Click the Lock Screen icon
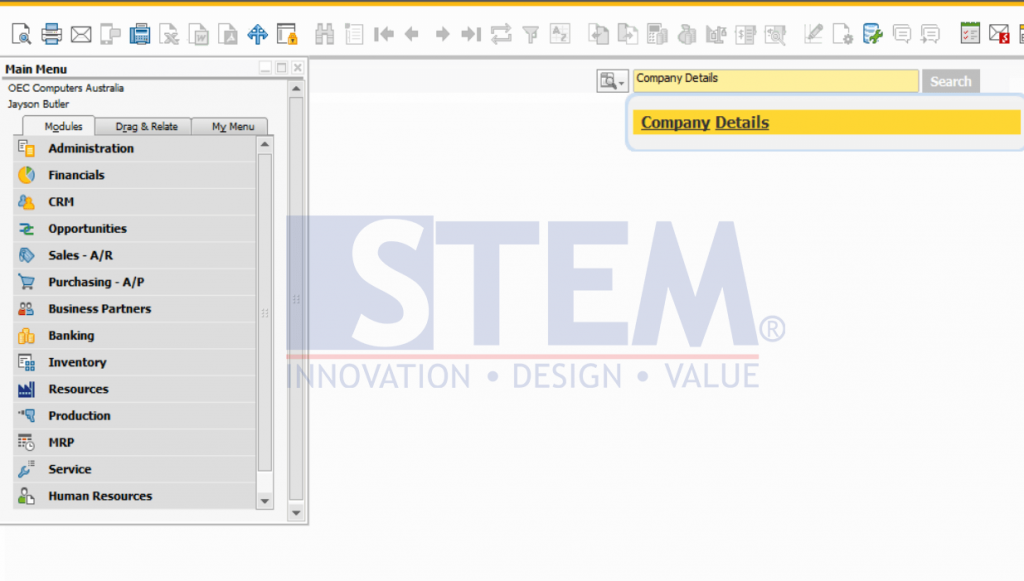This screenshot has height=581, width=1024. click(287, 34)
